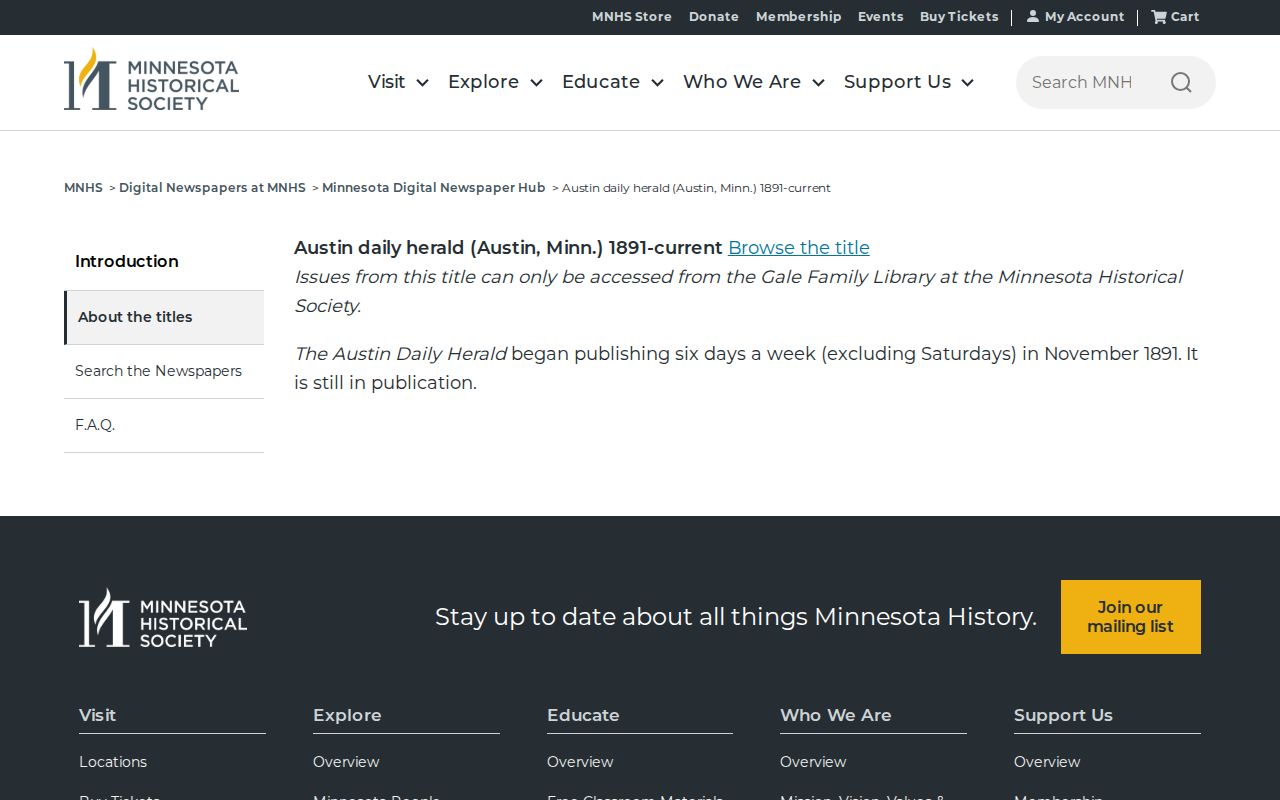Open Minnesota Digital Newspaper Hub breadcrumb

tap(434, 188)
